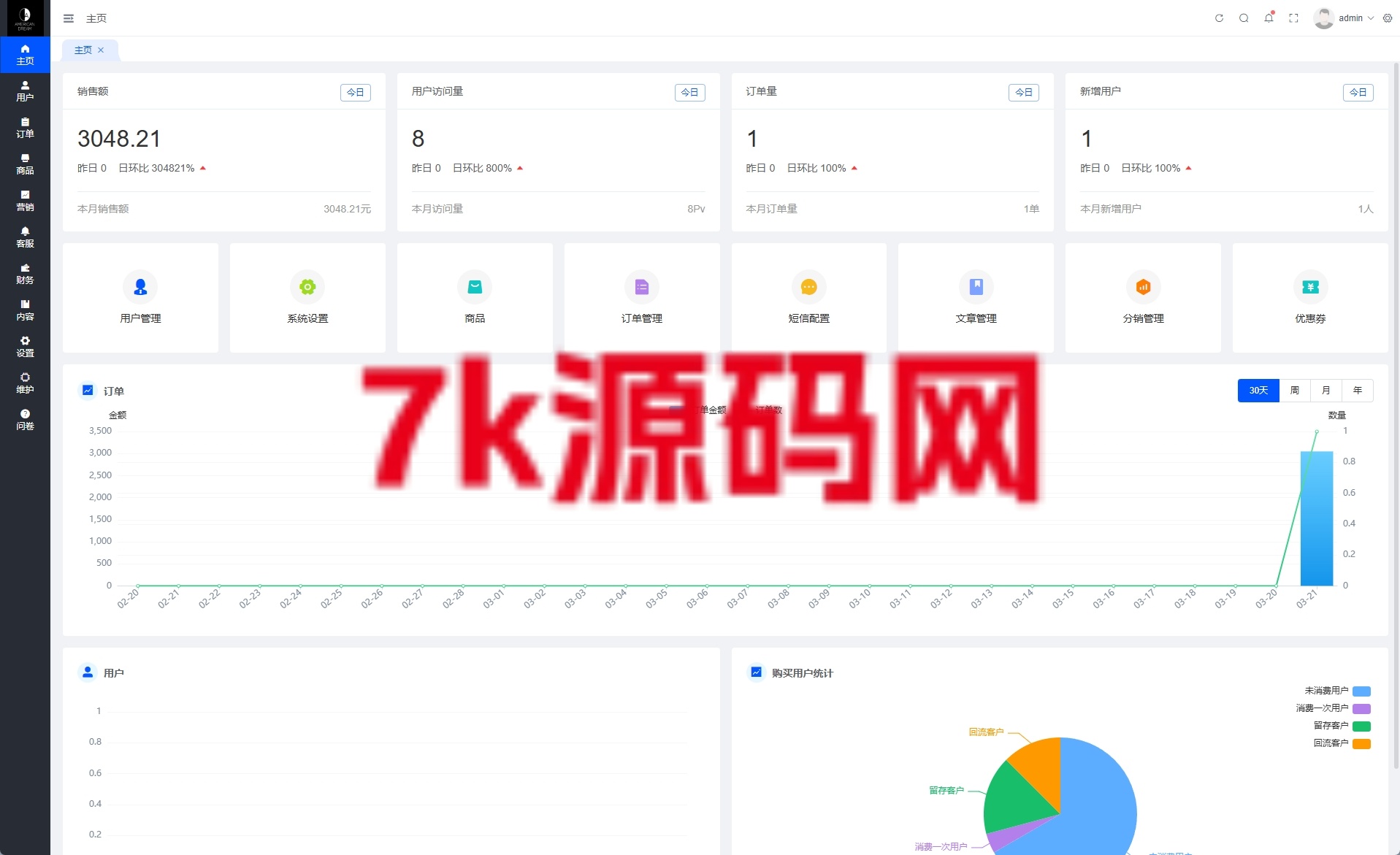Open the 订单 orders sidebar item
This screenshot has height=855, width=1400.
click(25, 128)
